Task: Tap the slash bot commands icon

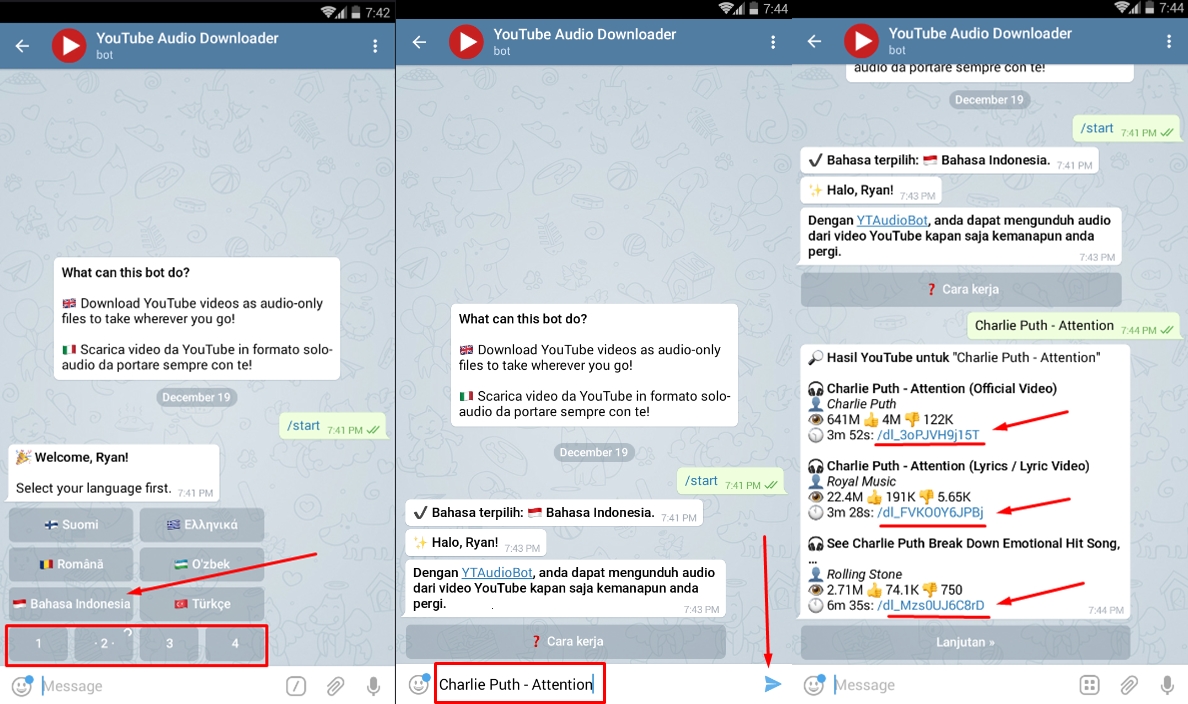Action: 295,686
